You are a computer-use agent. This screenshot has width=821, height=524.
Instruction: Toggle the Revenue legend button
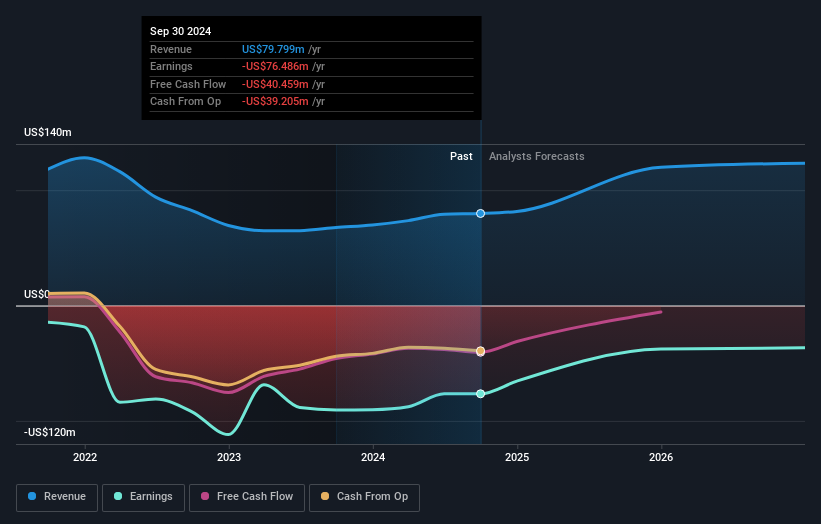pyautogui.click(x=57, y=497)
